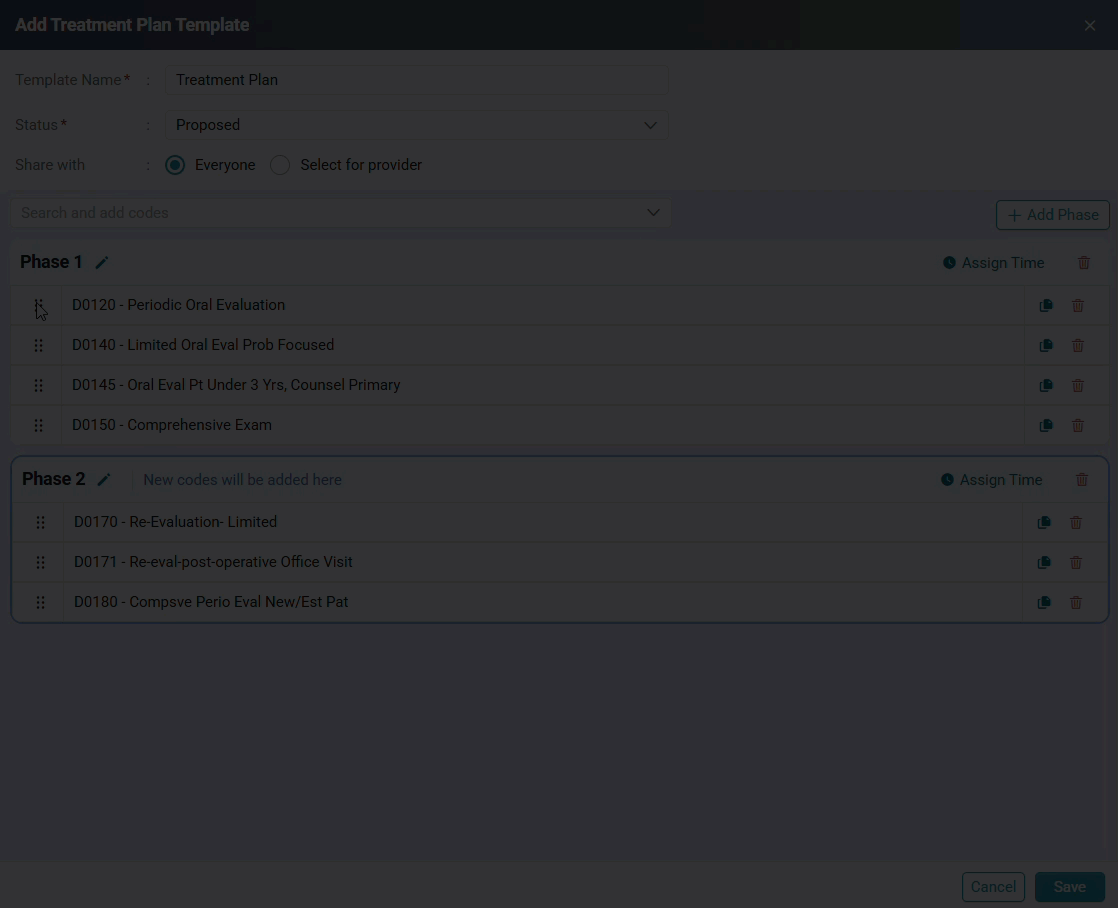Close the Add Treatment Plan Template dialog
This screenshot has width=1118, height=908.
[1089, 26]
